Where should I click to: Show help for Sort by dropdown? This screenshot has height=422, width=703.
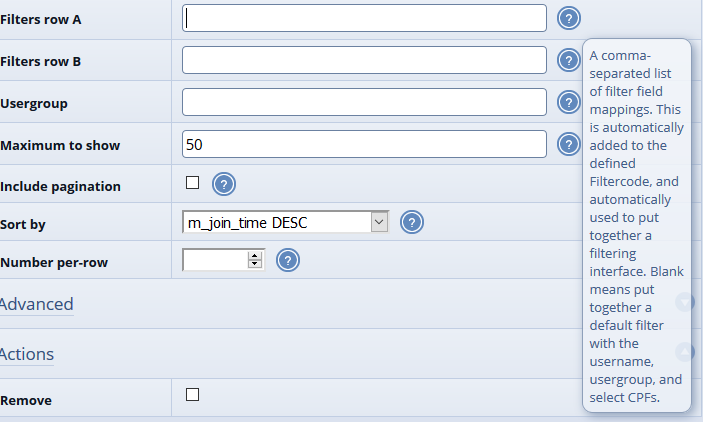tap(412, 222)
